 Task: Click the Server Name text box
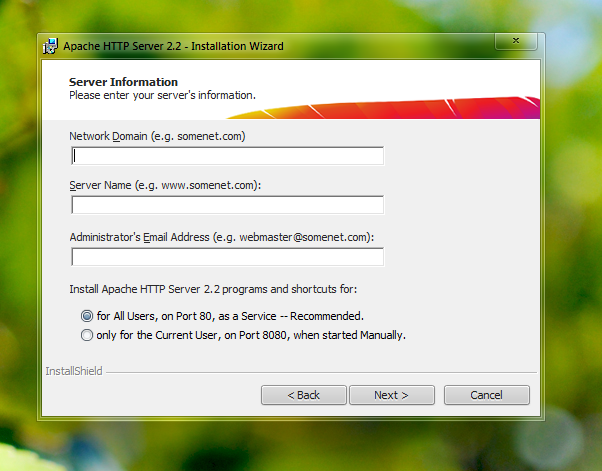(x=228, y=205)
